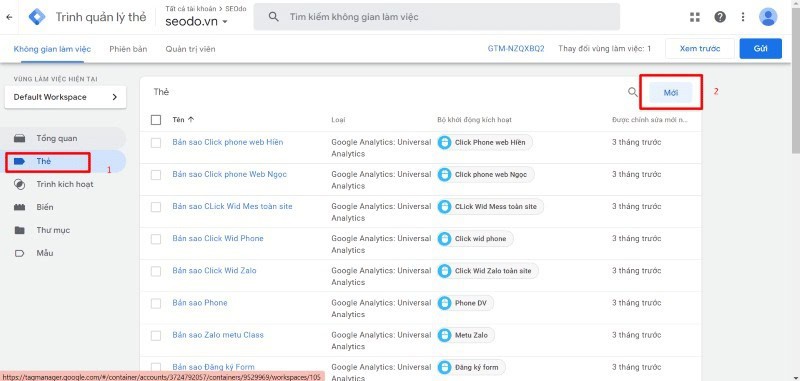Open the seodo.vn container dropdown
Screen dimensions: 800x381
(196, 22)
